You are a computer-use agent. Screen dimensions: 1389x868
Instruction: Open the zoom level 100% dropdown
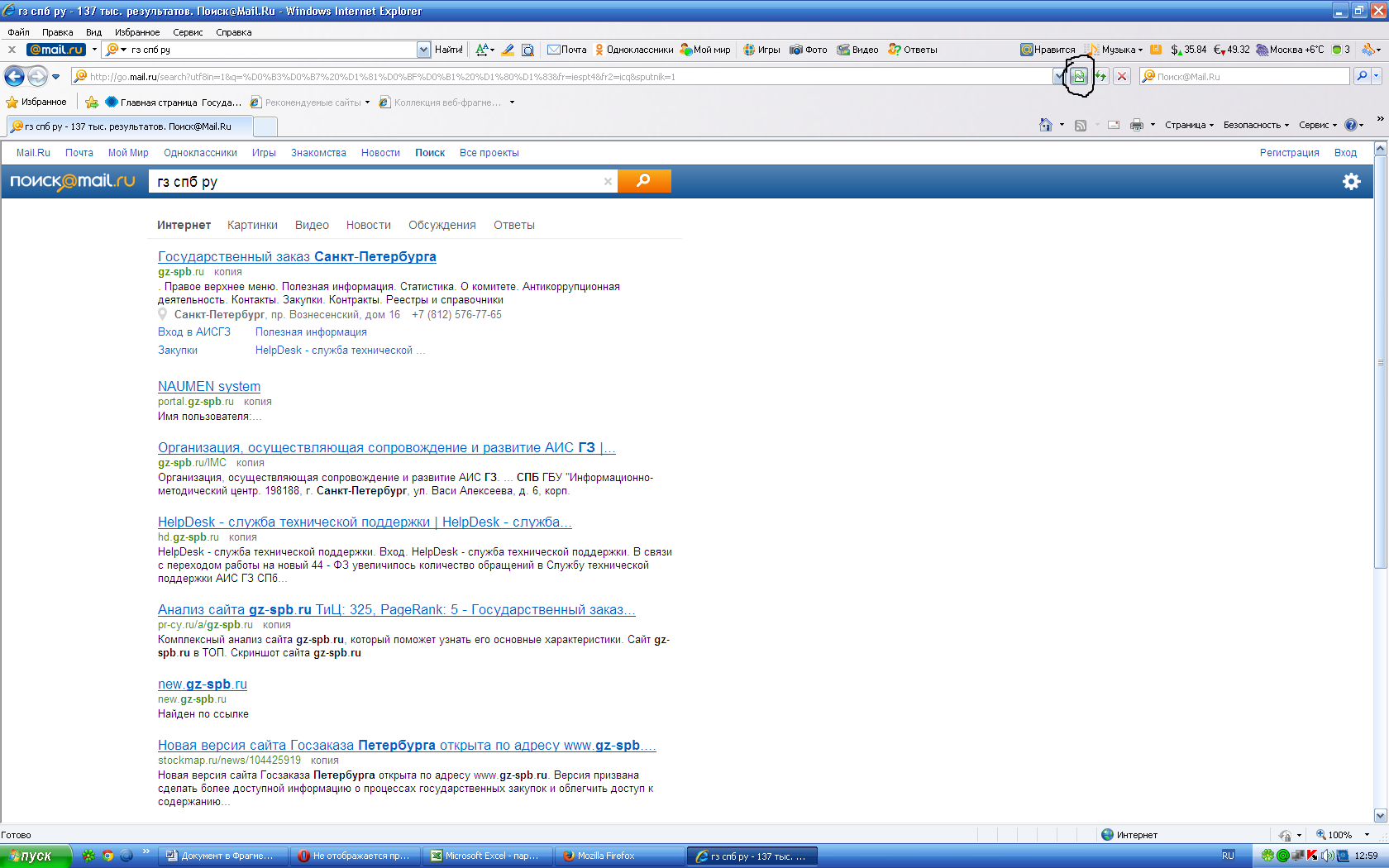coord(1367,835)
